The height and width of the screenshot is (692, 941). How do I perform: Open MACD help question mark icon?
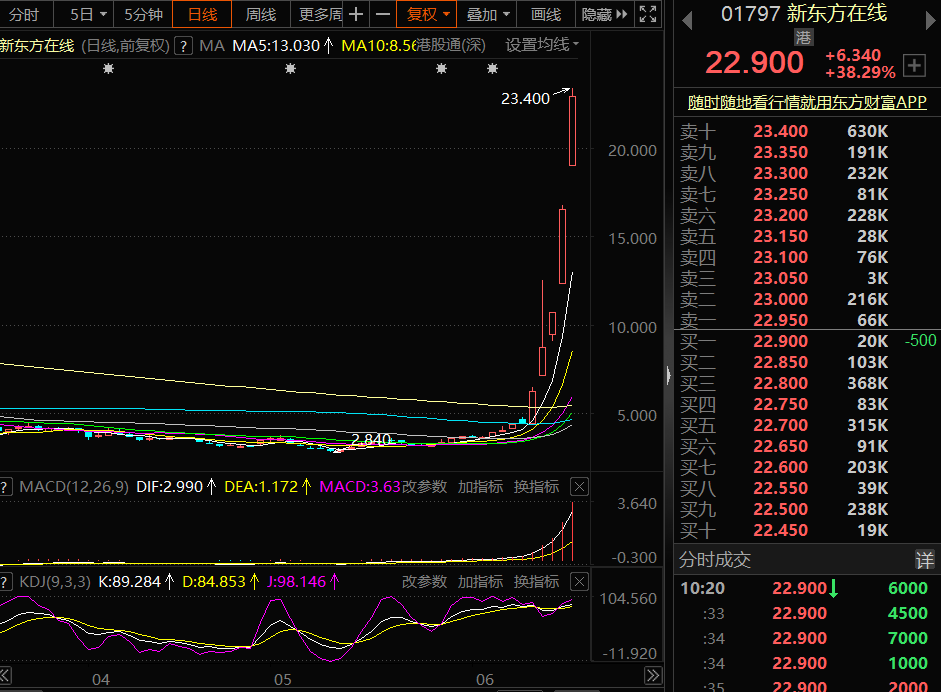5,487
